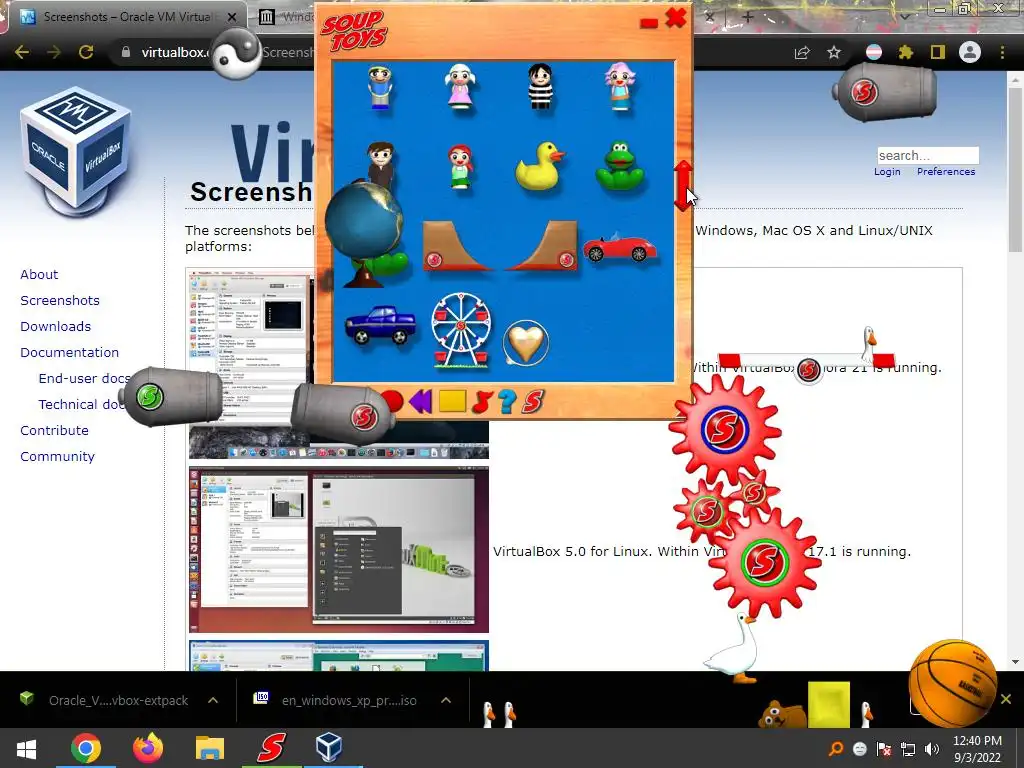The width and height of the screenshot is (1024, 768).
Task: Switch to the second Chrome tab
Action: click(285, 17)
